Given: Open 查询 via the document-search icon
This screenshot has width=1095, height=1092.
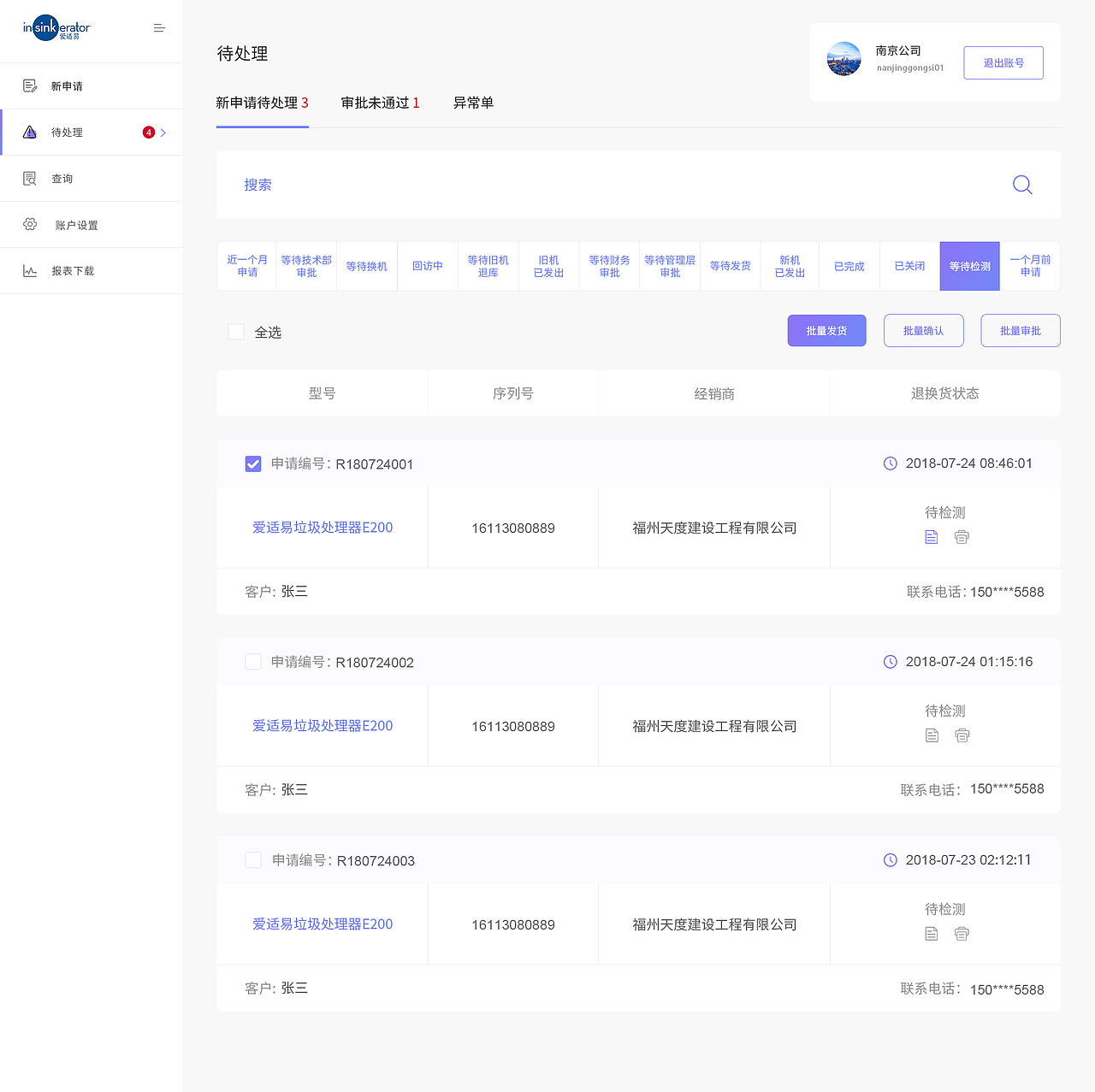Looking at the screenshot, I should [x=30, y=178].
